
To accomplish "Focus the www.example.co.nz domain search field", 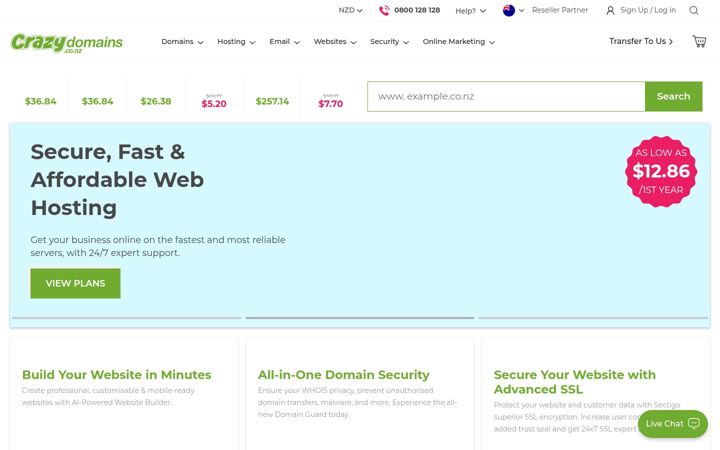I will [x=506, y=96].
